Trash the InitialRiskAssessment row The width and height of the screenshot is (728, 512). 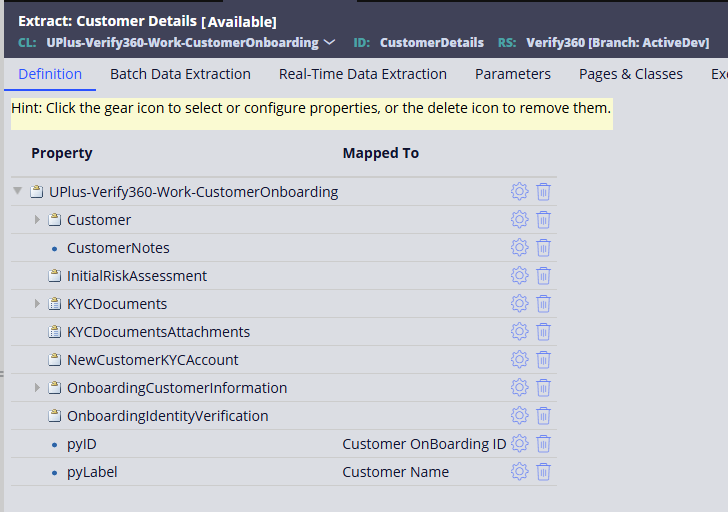[543, 276]
